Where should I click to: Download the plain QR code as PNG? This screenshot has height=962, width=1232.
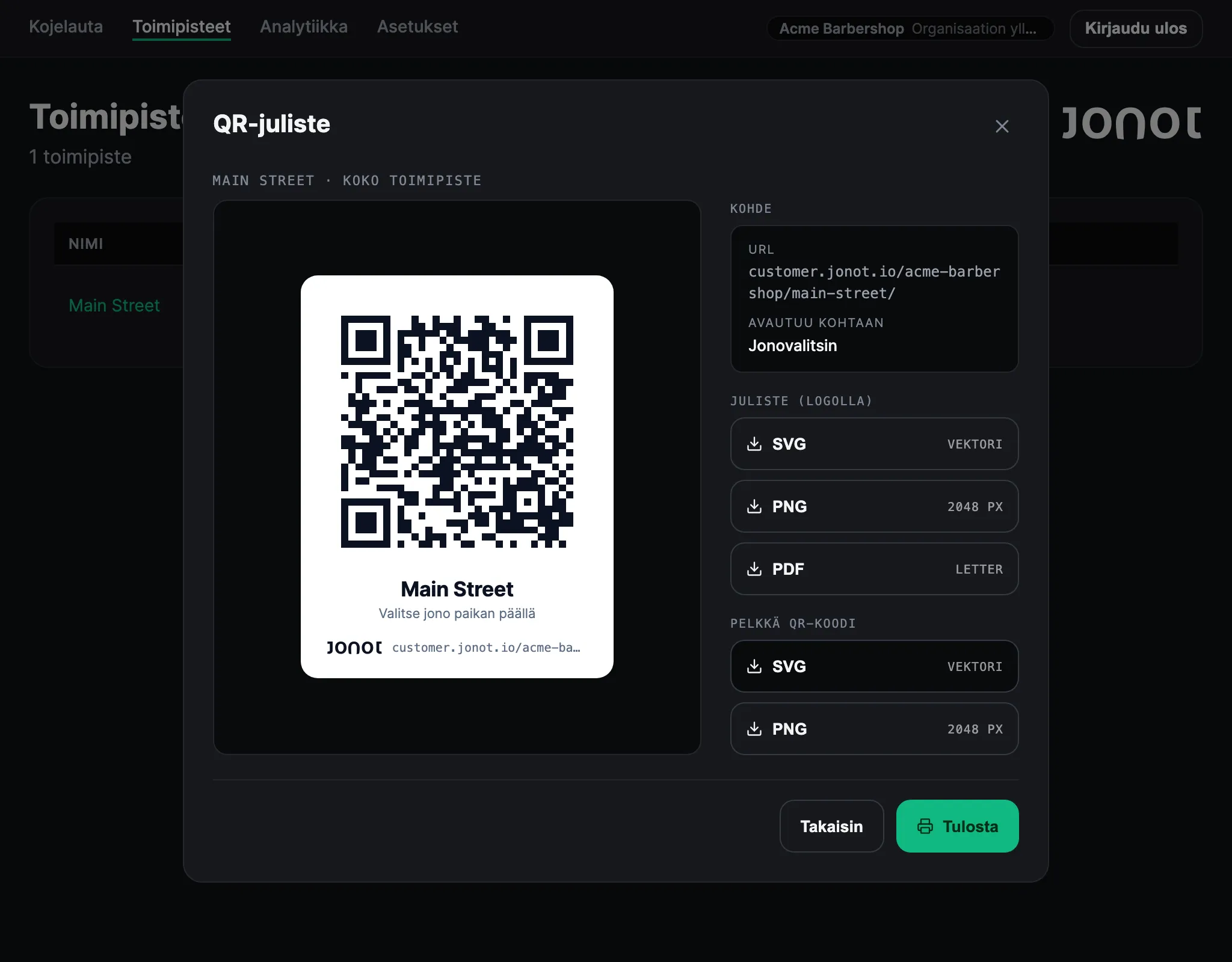[x=874, y=729]
